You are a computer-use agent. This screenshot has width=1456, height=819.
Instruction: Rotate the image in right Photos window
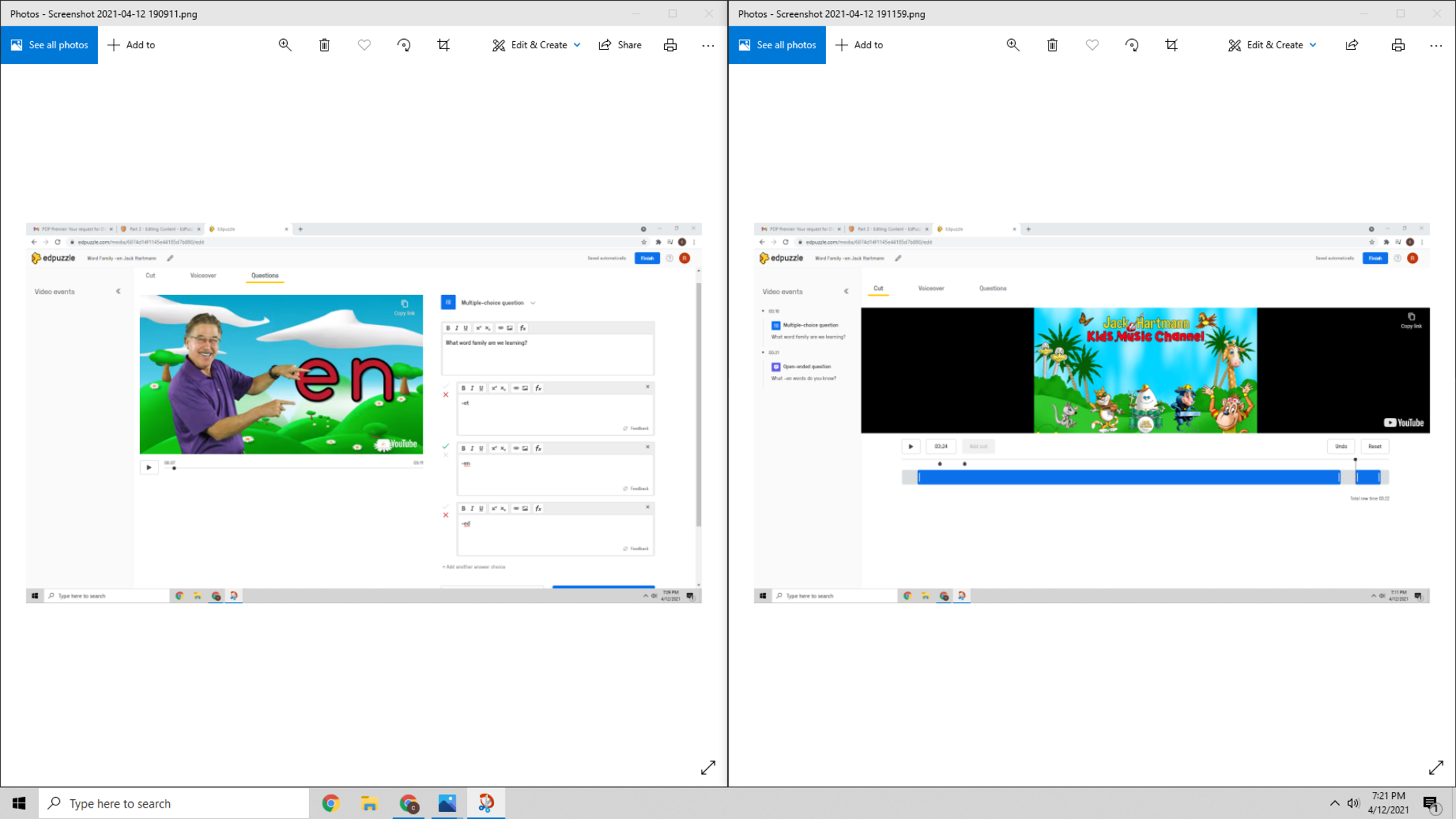[x=1132, y=45]
